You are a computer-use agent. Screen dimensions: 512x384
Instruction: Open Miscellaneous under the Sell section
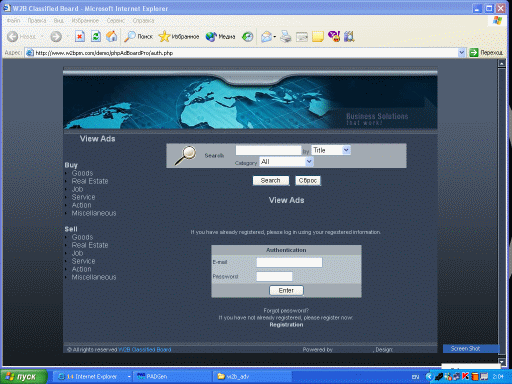click(x=94, y=277)
